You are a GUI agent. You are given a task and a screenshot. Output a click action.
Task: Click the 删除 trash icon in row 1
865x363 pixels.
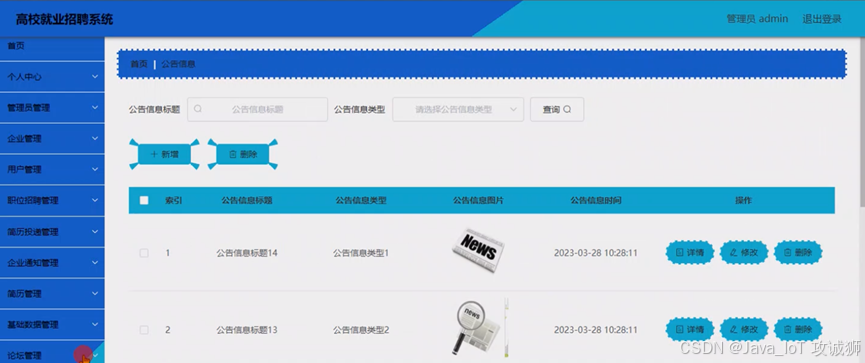pos(787,253)
